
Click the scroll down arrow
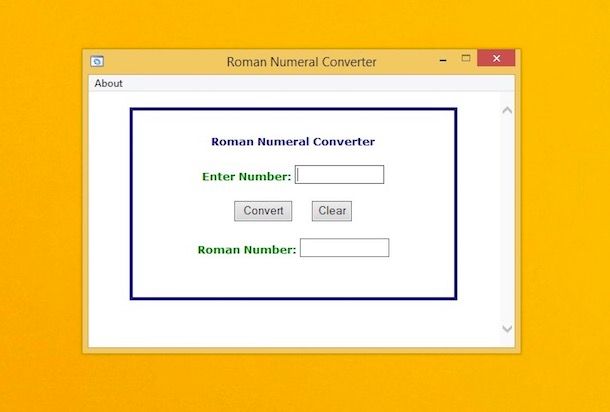507,329
